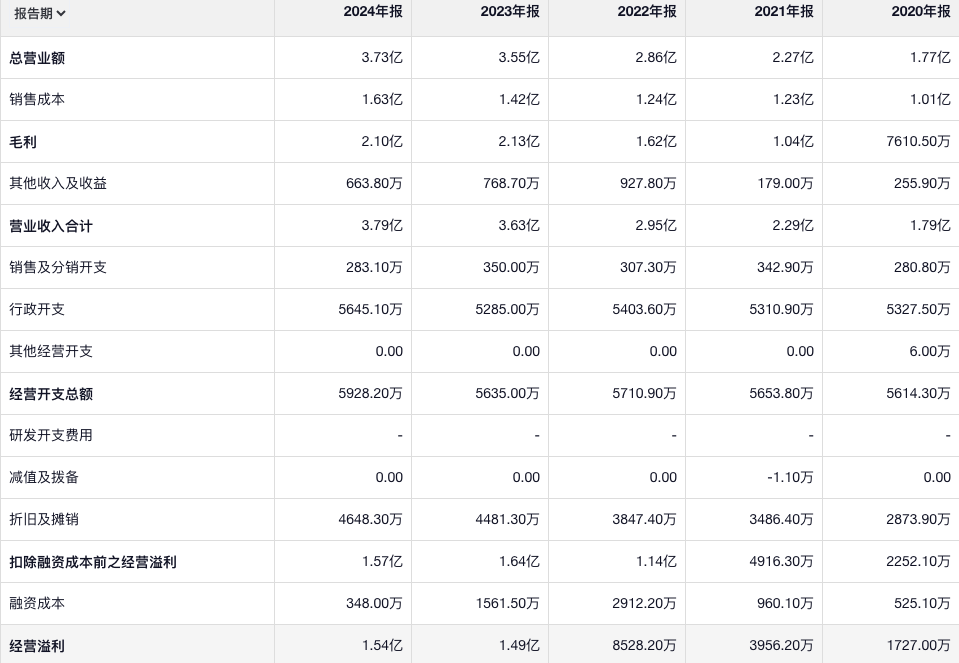
Task: Click the 销售及分销开支 row label
Action: [x=58, y=268]
